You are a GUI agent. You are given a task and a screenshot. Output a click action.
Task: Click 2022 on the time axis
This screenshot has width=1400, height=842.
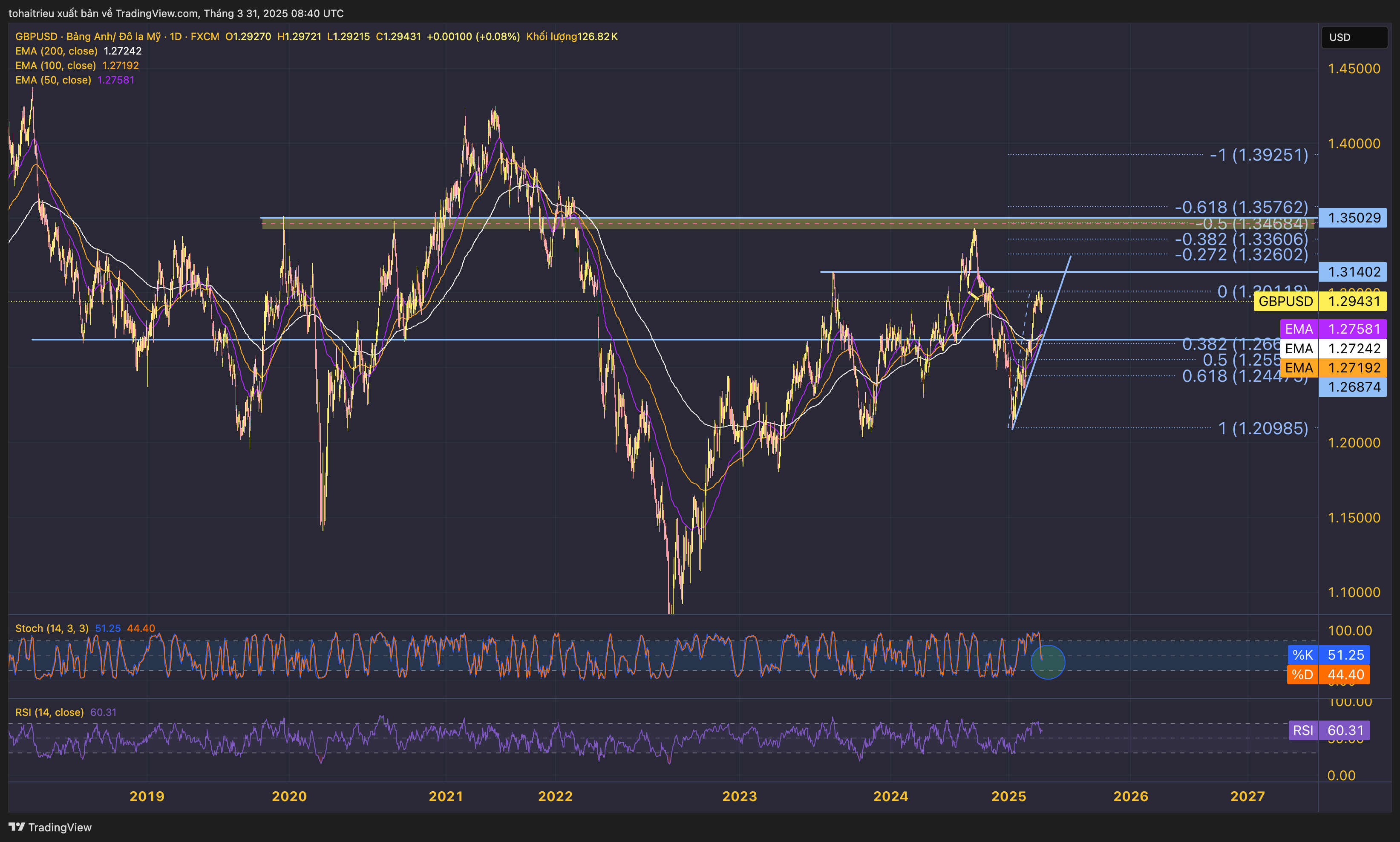tap(555, 796)
